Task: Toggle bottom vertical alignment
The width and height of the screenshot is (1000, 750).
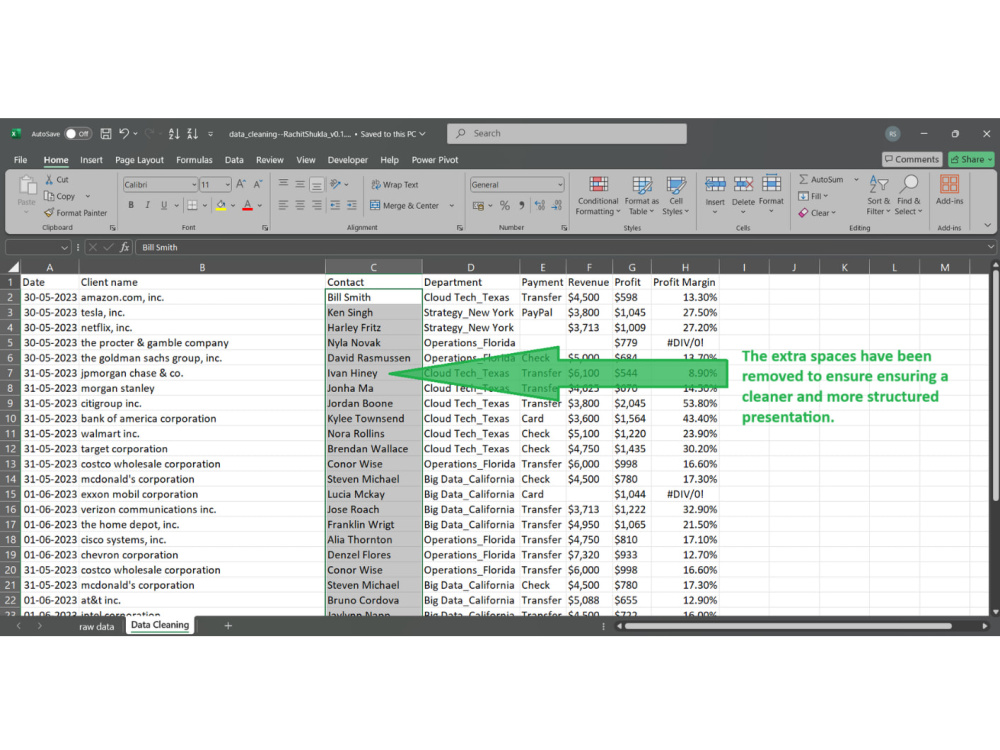Action: point(316,184)
